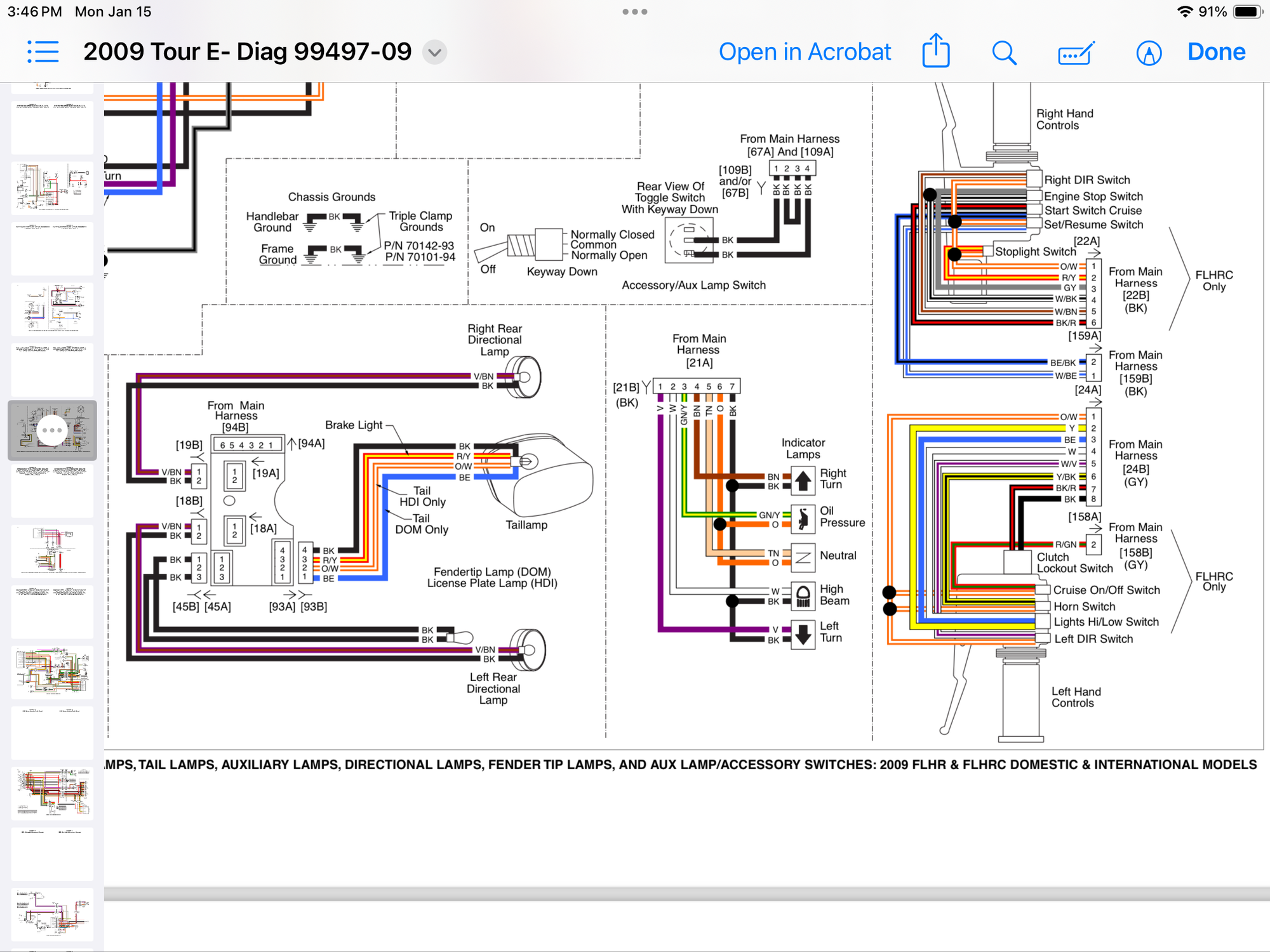This screenshot has width=1270, height=952.
Task: Select the small red connector diagram thumbnail
Action: [52, 551]
